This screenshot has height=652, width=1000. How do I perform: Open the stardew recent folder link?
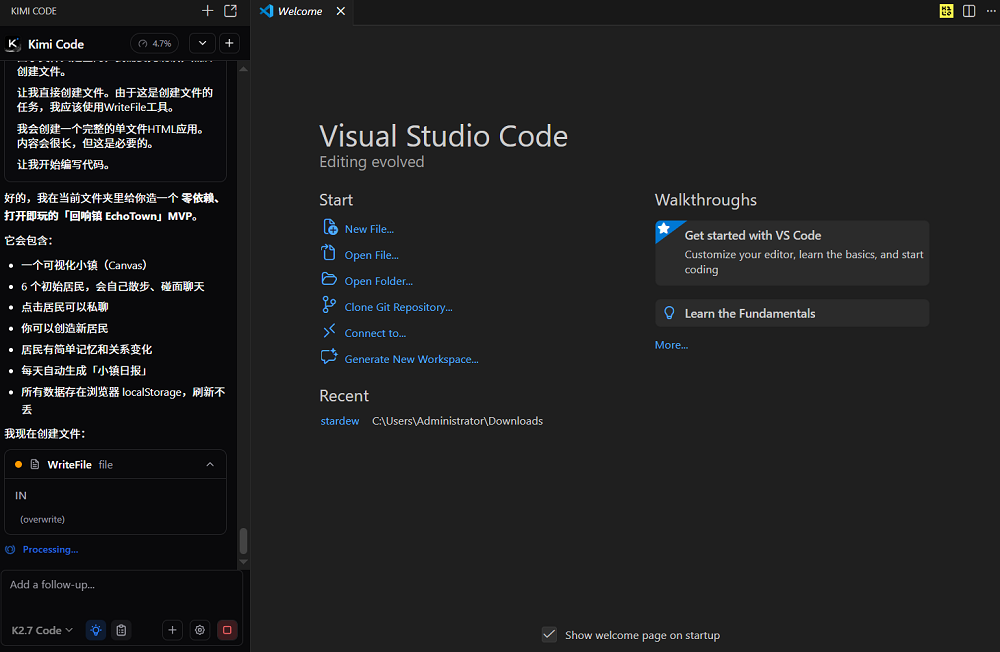(339, 421)
